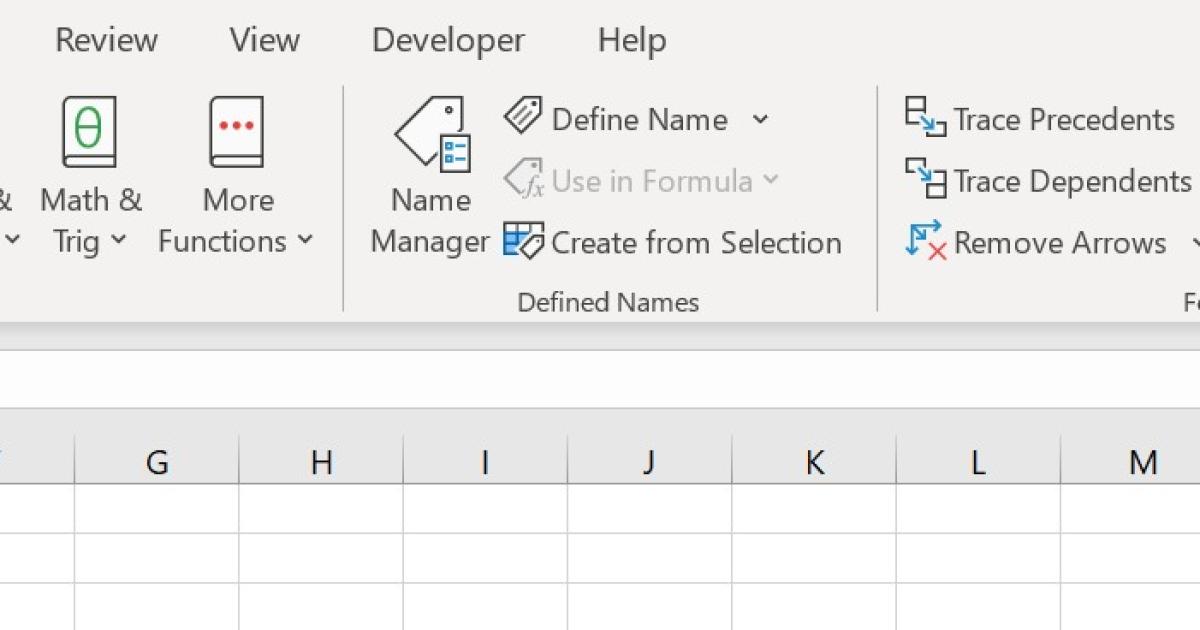The width and height of the screenshot is (1200, 630).
Task: Switch to the Developer tab
Action: tap(448, 40)
